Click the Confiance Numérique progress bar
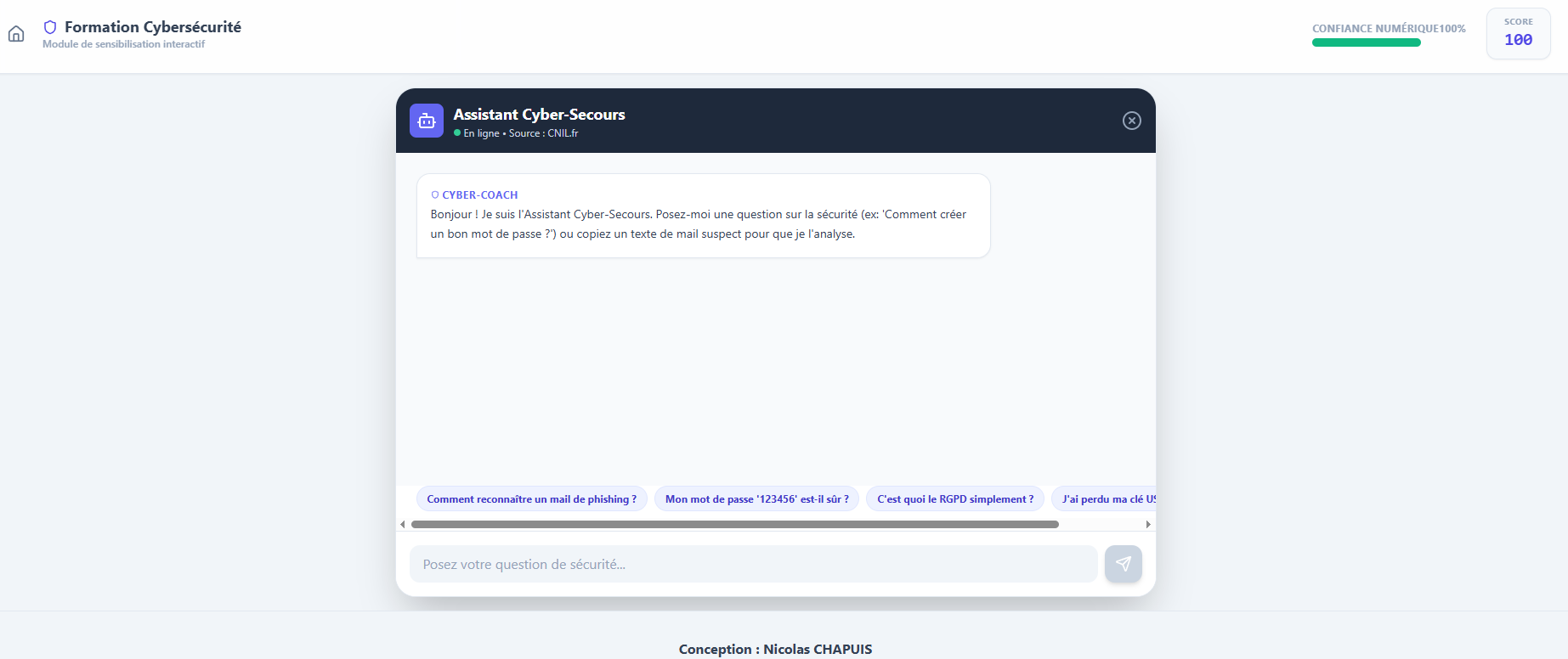This screenshot has width=1568, height=659. 1367,42
